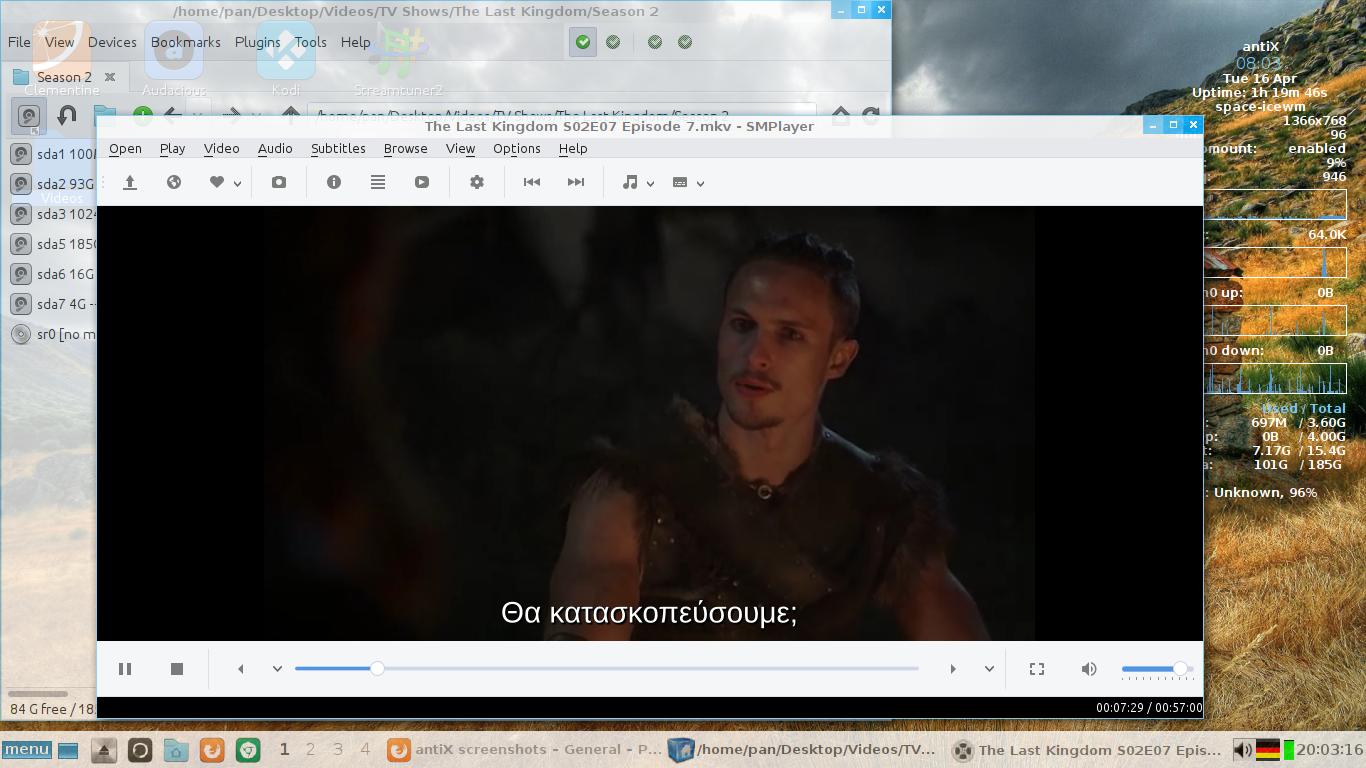This screenshot has width=1366, height=768.
Task: Click the German flag keyboard layout indicator
Action: click(x=1268, y=750)
